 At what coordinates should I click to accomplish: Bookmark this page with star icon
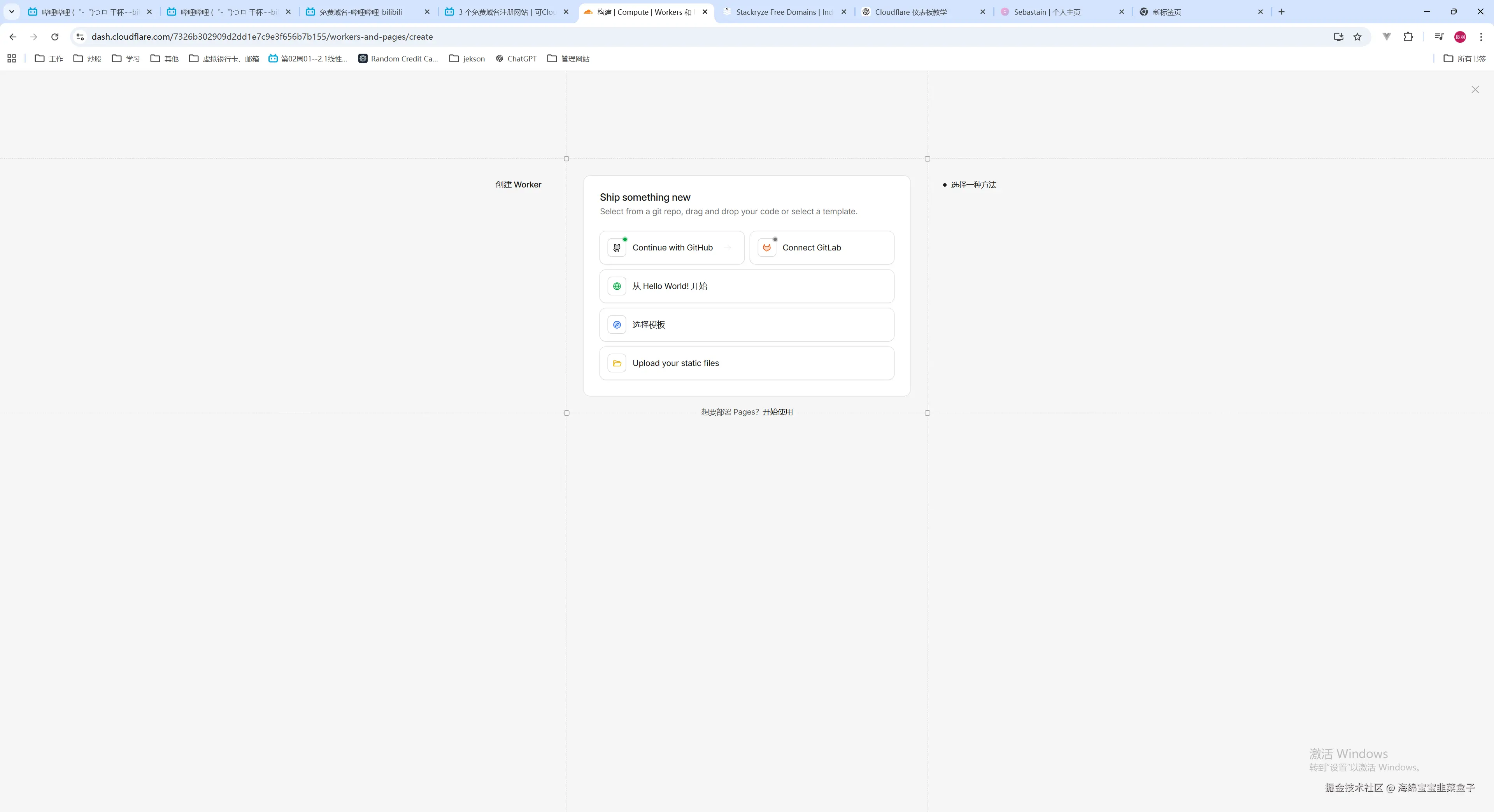click(1357, 37)
